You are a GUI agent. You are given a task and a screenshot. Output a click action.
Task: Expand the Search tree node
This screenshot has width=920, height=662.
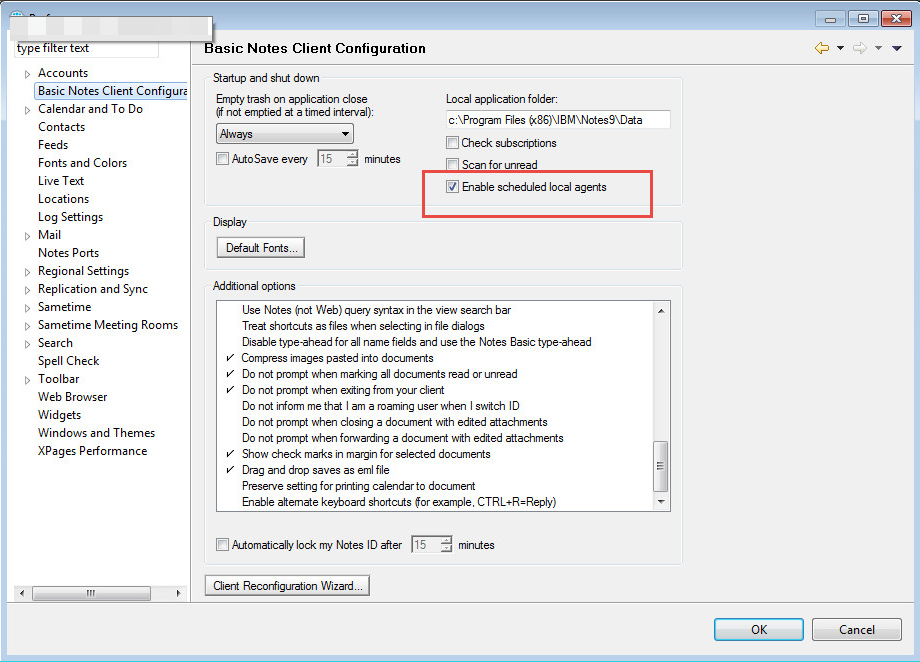point(27,344)
